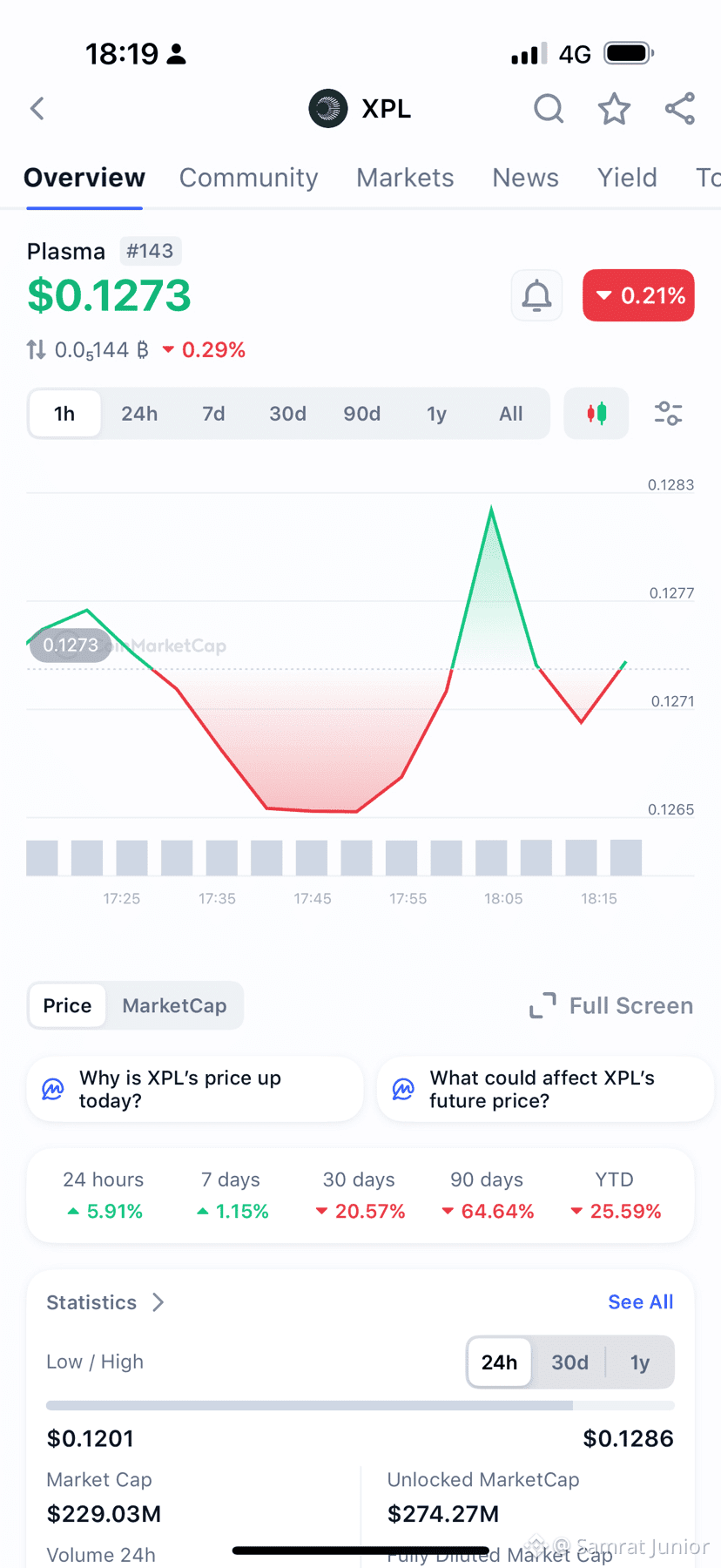Image resolution: width=721 pixels, height=1568 pixels.
Task: Select 30d Low/High range
Action: click(569, 1362)
